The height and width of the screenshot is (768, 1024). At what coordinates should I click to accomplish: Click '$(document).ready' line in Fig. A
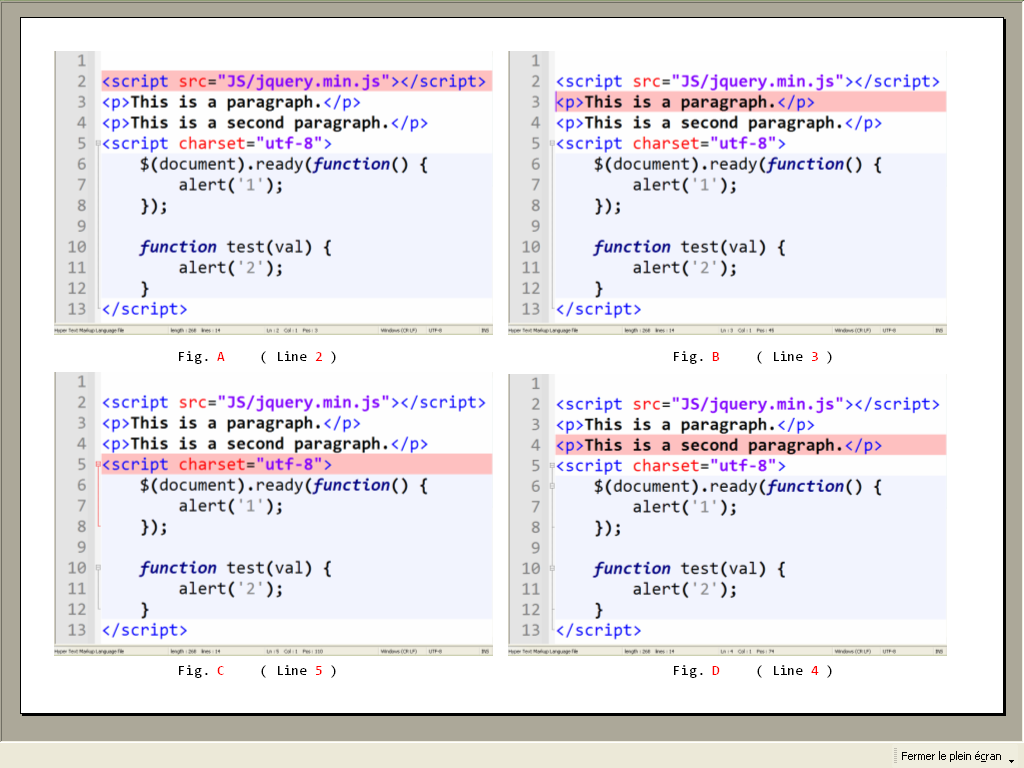(283, 164)
